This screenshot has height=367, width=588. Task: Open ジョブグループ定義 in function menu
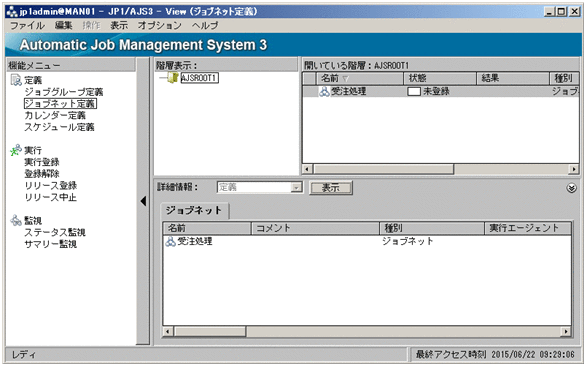tap(64, 92)
